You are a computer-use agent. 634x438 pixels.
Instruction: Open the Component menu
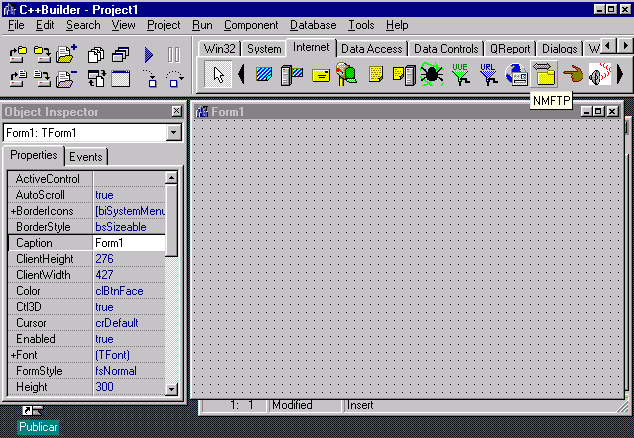(251, 25)
